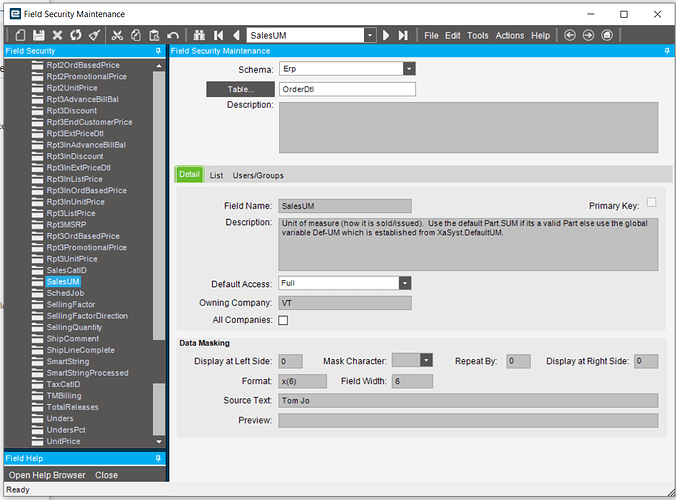
Task: Select SchedJob in the field tree
Action: [65, 293]
